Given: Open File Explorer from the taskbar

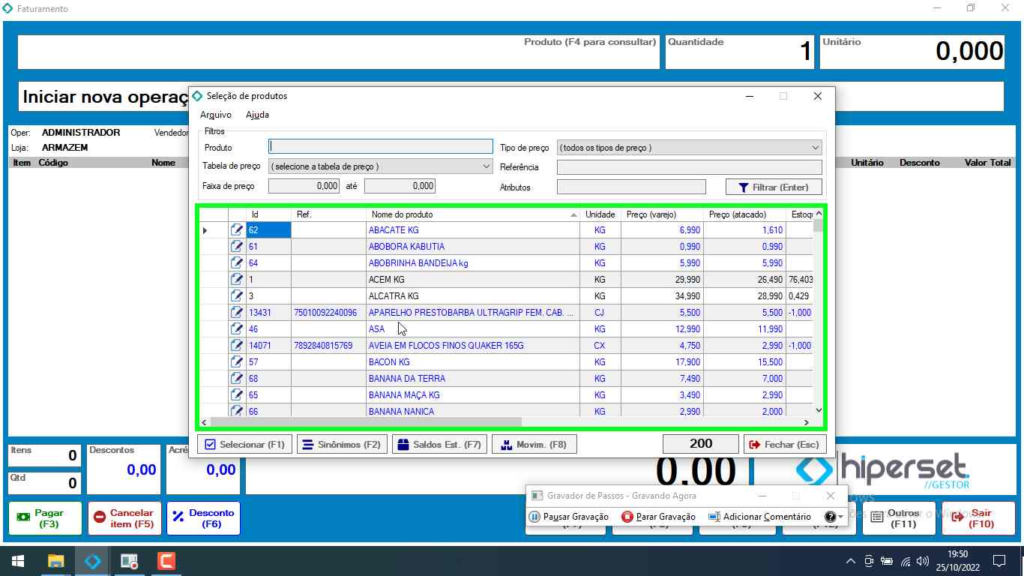Looking at the screenshot, I should click(x=55, y=561).
